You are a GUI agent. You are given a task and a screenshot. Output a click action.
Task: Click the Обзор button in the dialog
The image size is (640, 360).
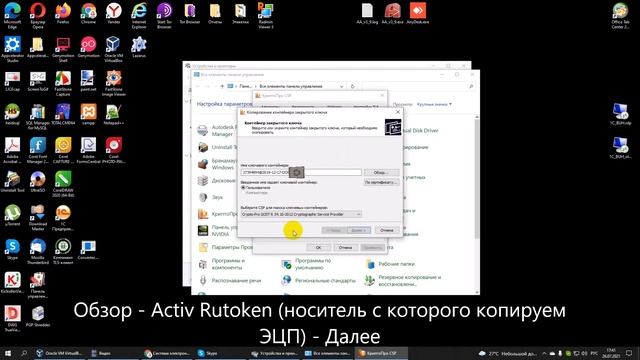click(x=380, y=173)
